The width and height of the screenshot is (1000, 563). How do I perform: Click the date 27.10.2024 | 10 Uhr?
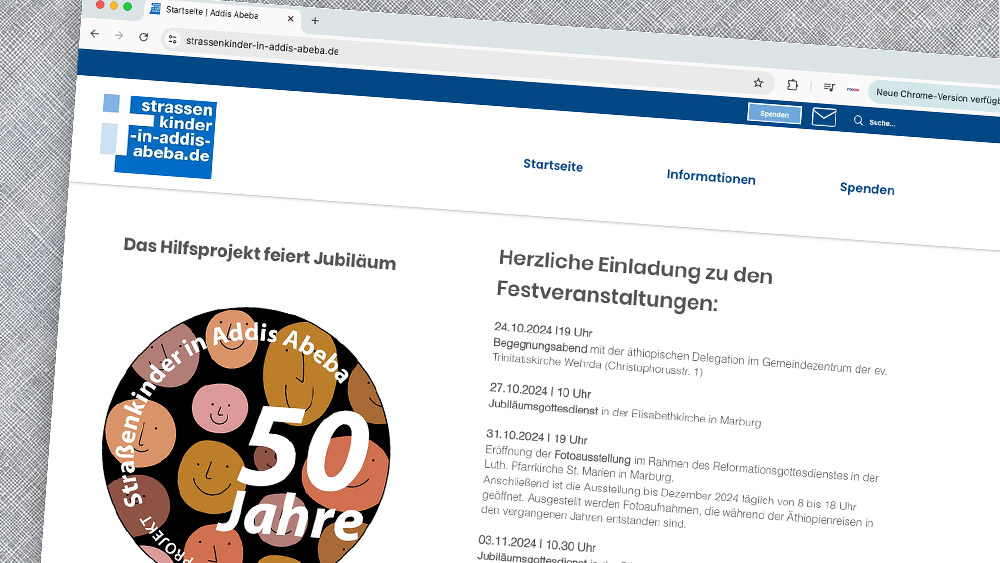pyautogui.click(x=540, y=390)
